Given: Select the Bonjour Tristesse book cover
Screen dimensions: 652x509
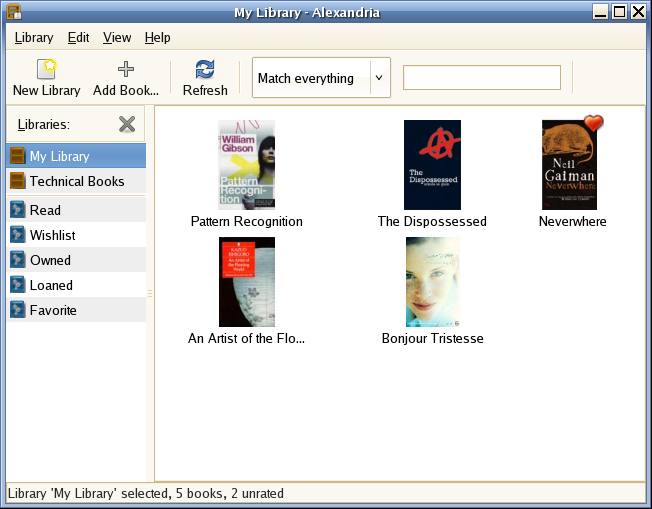Looking at the screenshot, I should point(432,282).
